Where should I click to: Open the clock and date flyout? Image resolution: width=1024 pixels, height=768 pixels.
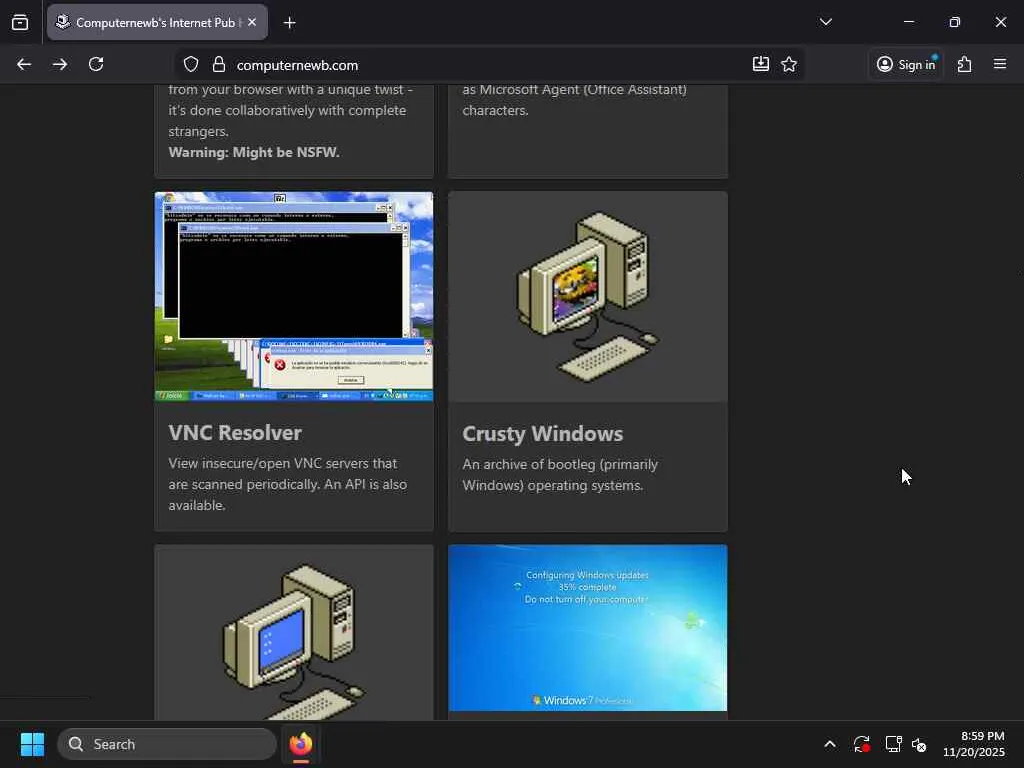point(973,744)
